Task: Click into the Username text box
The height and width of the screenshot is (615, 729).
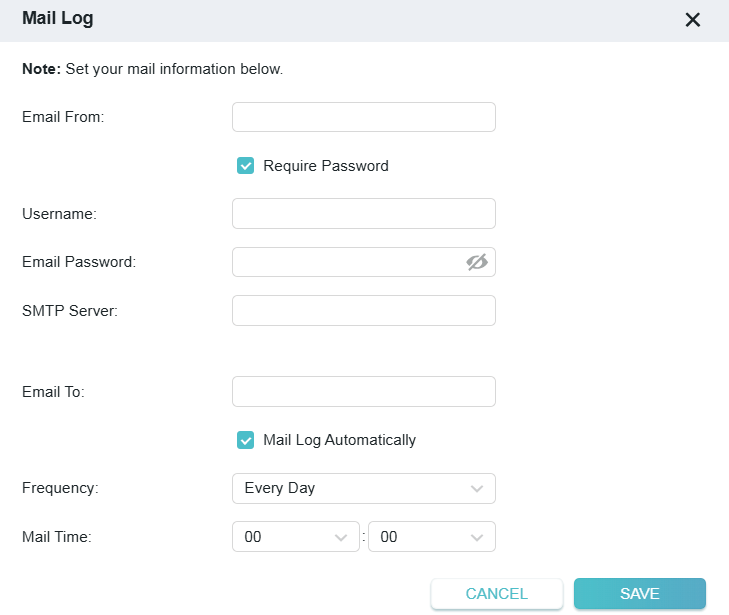Action: 363,214
